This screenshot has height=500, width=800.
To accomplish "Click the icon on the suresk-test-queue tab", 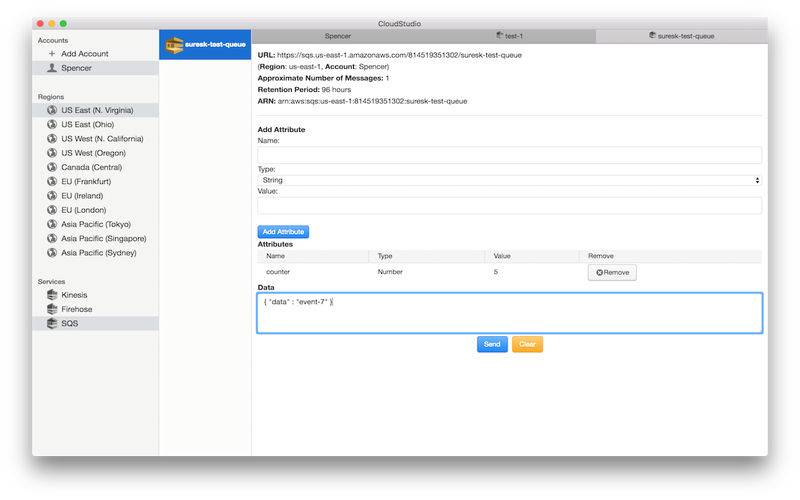I will pyautogui.click(x=652, y=35).
